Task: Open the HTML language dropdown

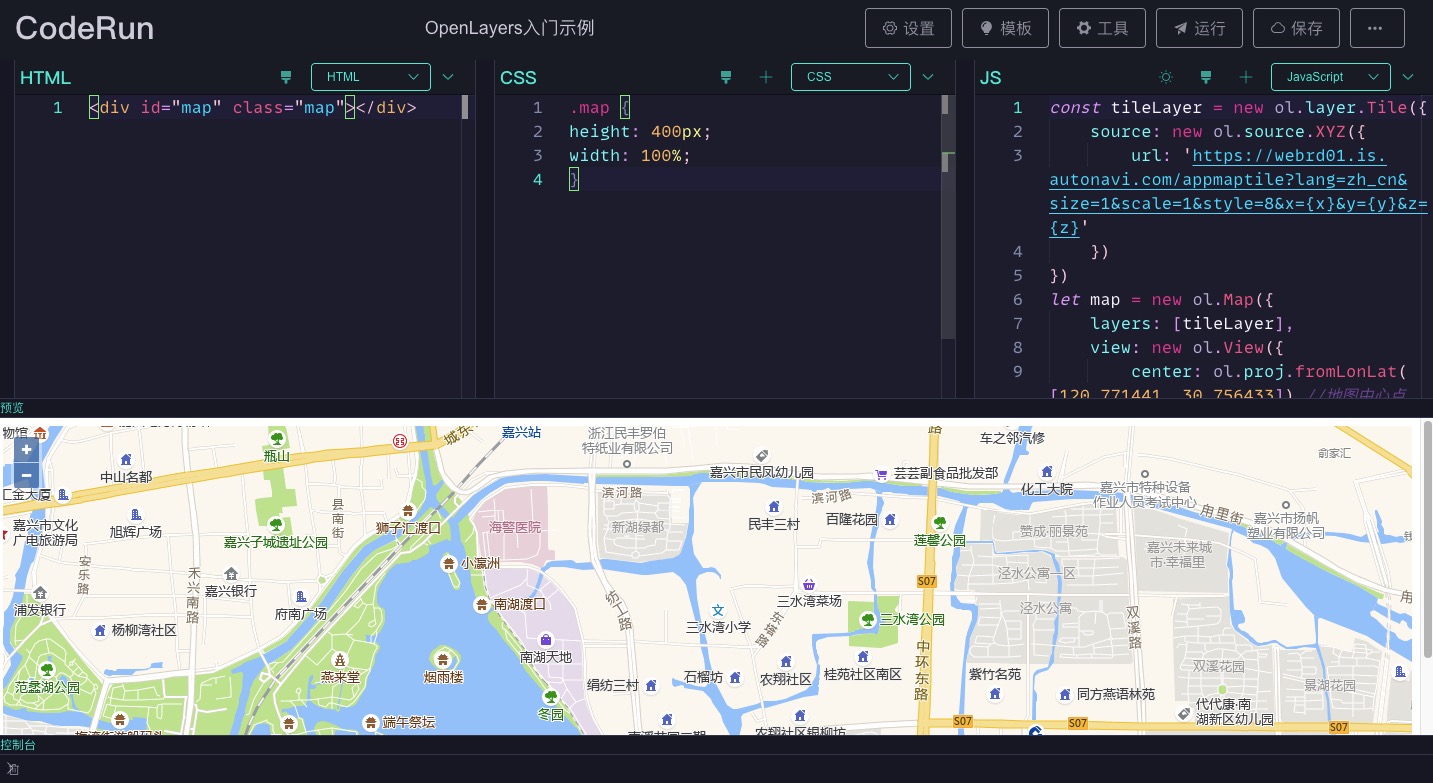Action: pyautogui.click(x=371, y=77)
